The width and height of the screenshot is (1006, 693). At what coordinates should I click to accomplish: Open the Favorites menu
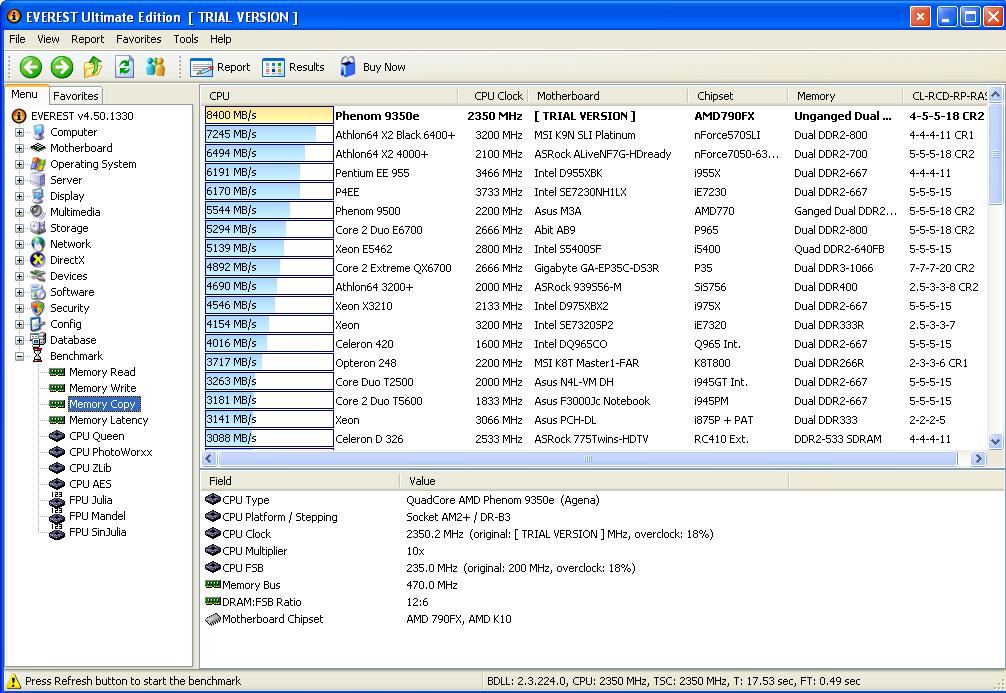pyautogui.click(x=139, y=39)
